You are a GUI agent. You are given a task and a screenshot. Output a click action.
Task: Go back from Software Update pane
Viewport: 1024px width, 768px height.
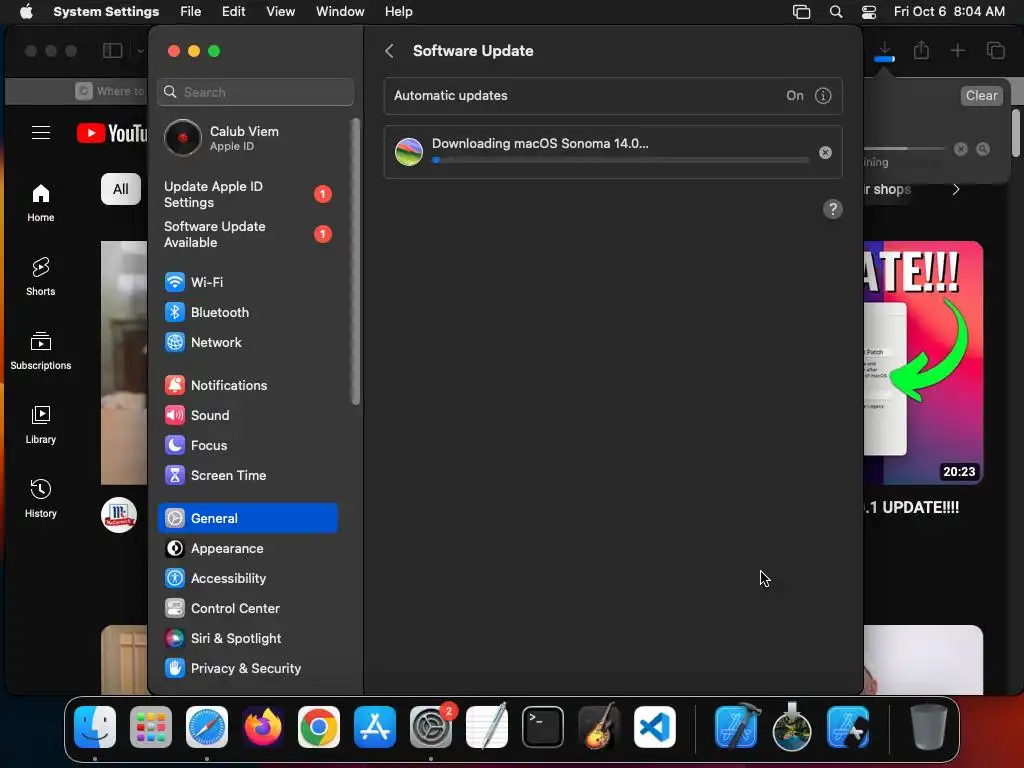tap(389, 51)
